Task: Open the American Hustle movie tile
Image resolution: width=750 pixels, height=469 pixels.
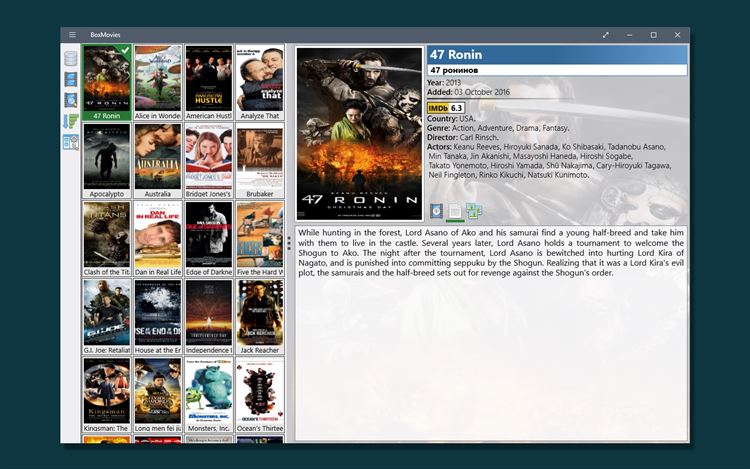Action: pyautogui.click(x=209, y=82)
